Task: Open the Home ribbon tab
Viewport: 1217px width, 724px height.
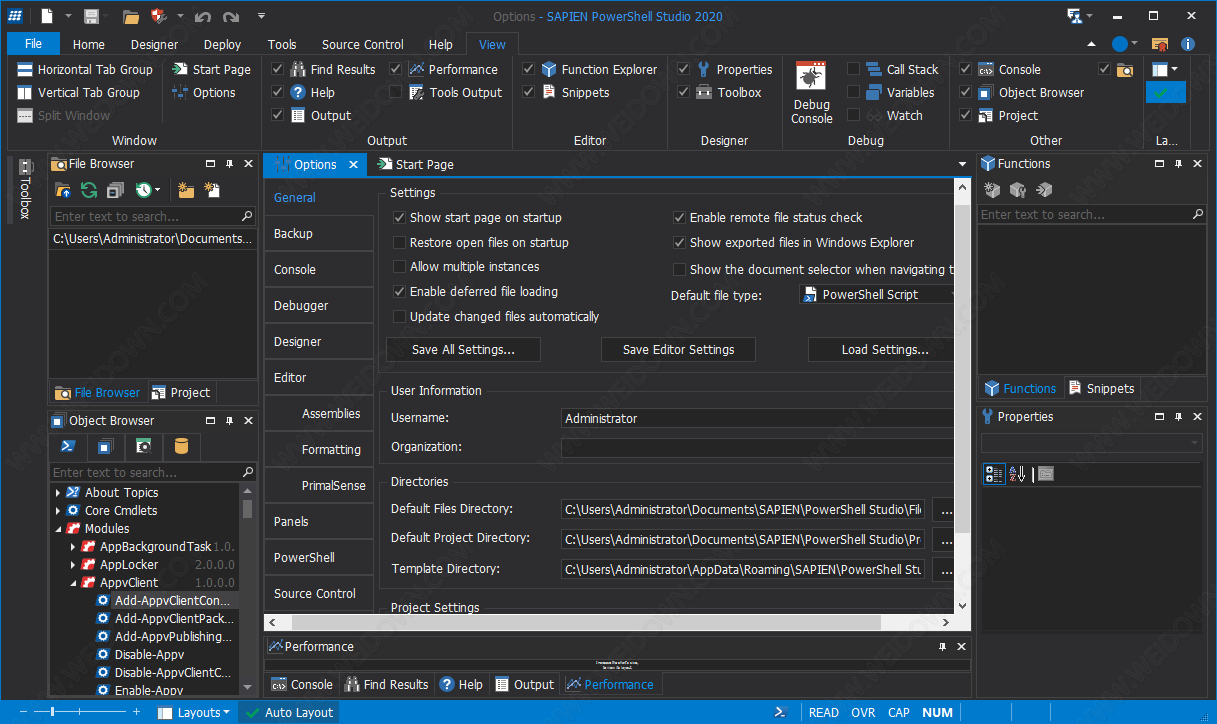Action: (88, 44)
